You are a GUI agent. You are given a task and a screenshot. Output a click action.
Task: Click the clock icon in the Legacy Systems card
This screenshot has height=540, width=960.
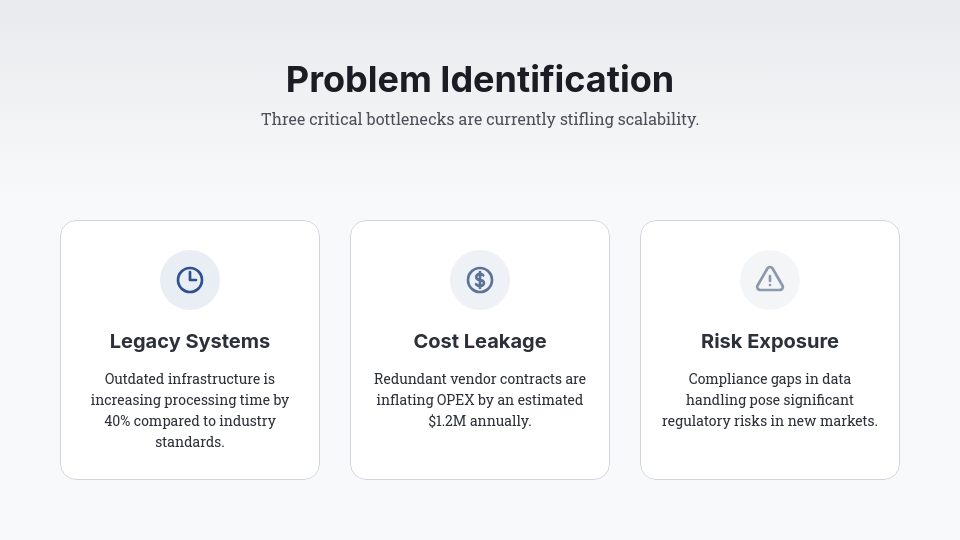click(190, 280)
